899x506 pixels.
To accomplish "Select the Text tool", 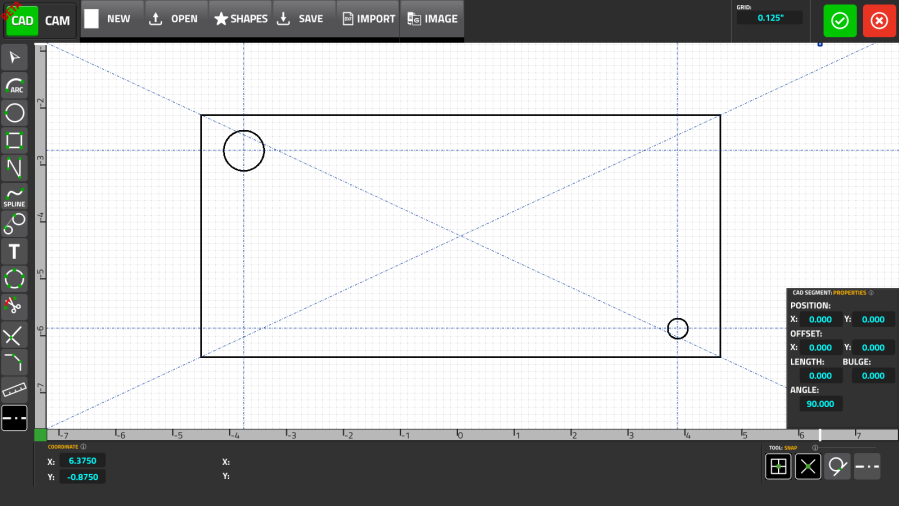I will [x=14, y=252].
